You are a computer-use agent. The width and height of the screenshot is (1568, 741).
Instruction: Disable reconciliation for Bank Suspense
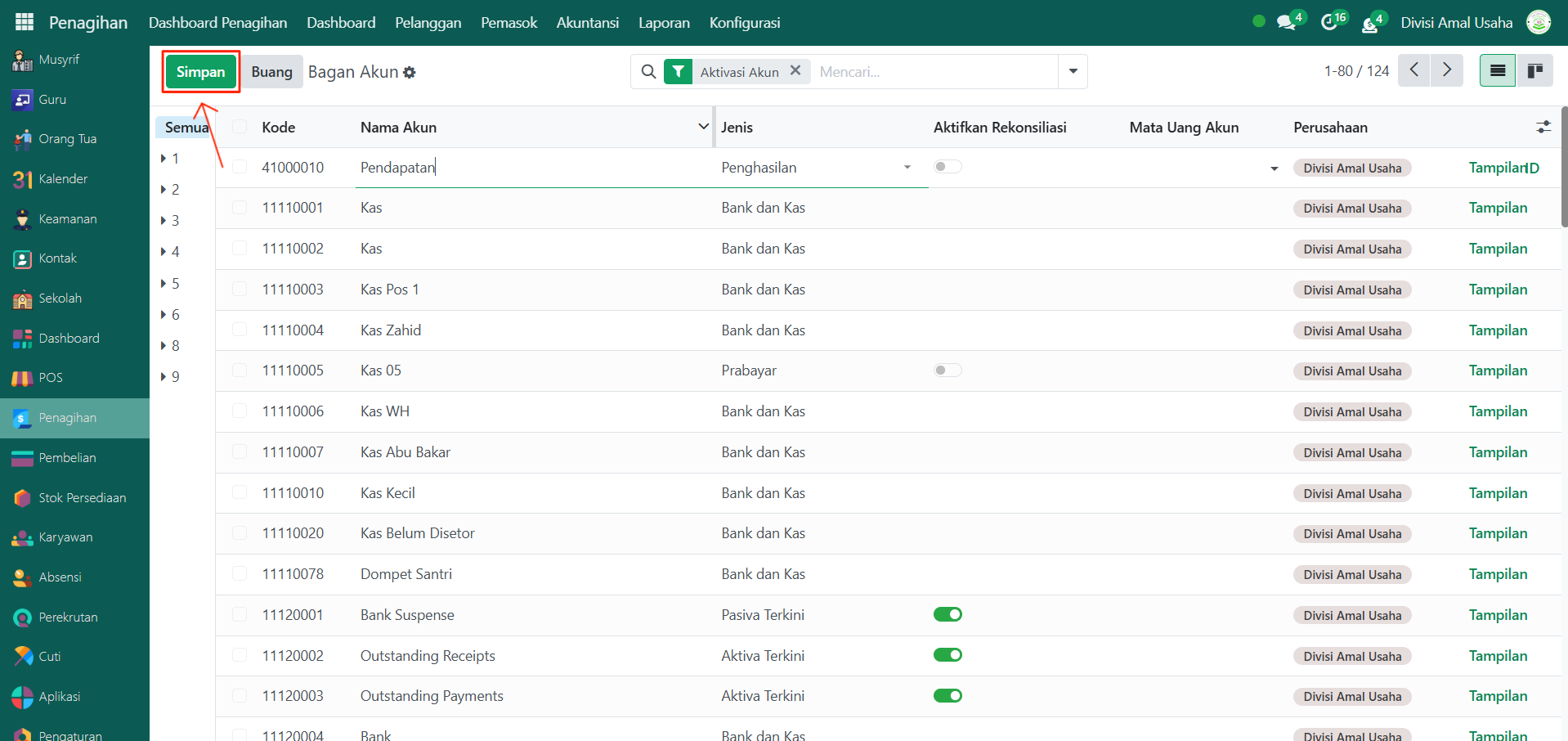[948, 614]
